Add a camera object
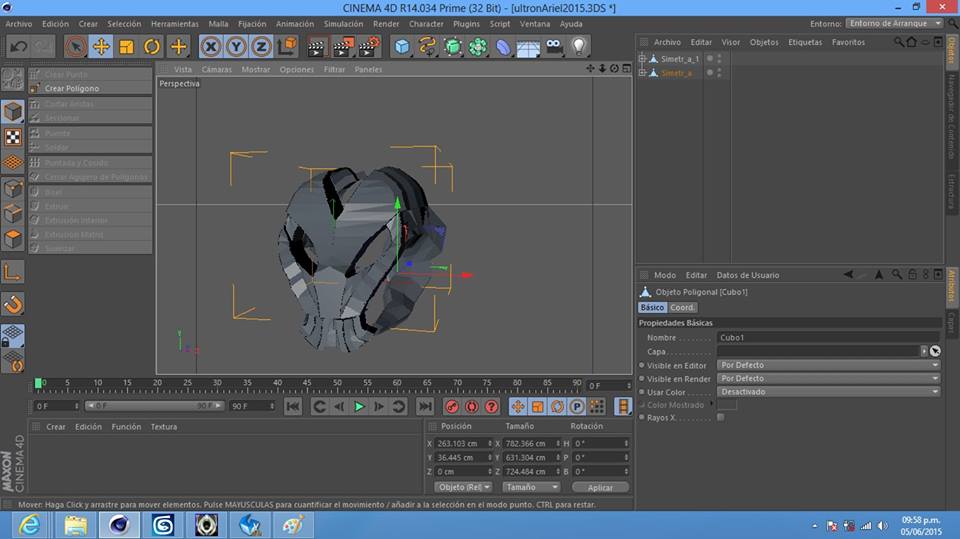 click(x=553, y=47)
